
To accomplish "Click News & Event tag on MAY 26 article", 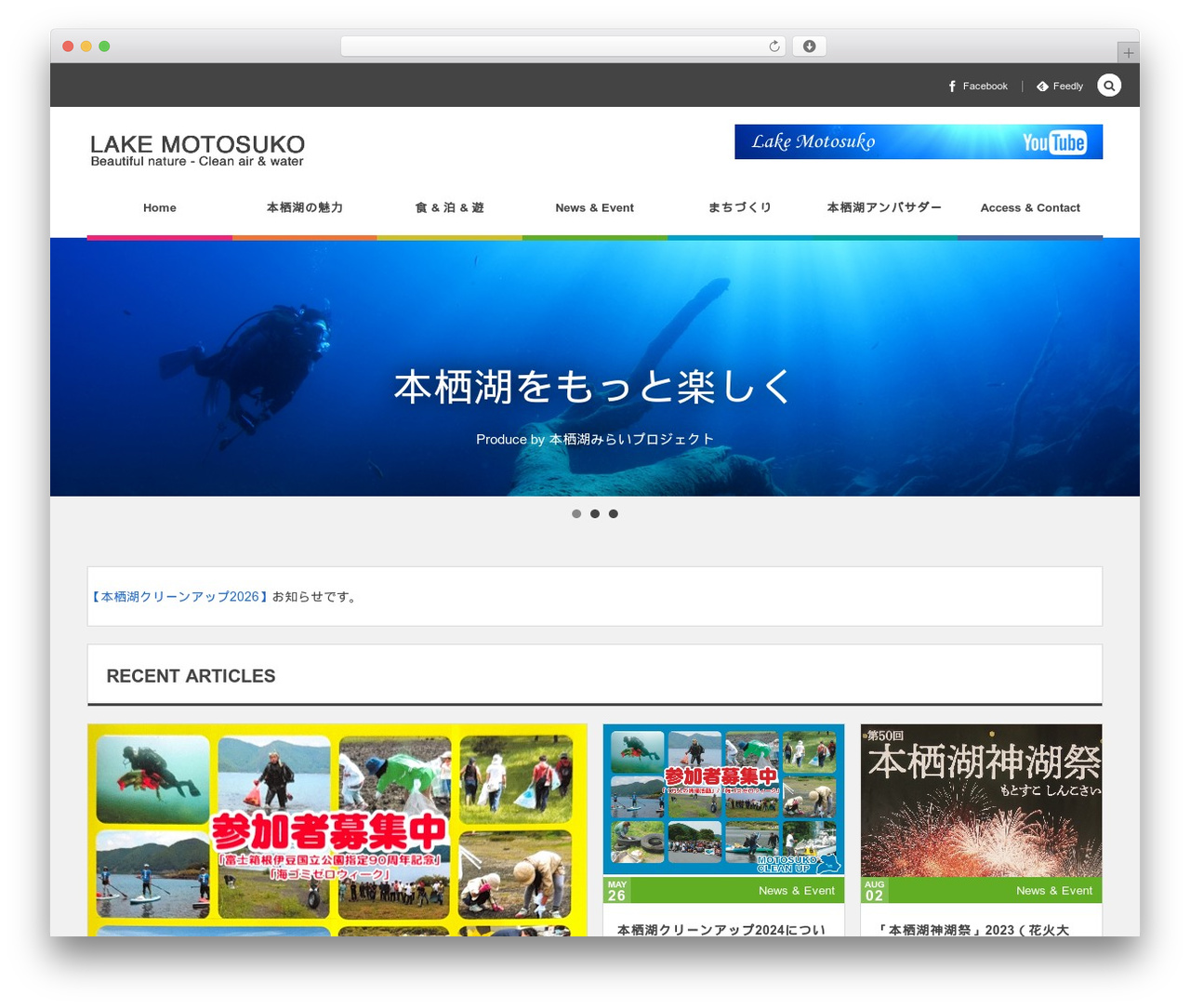I will point(797,891).
